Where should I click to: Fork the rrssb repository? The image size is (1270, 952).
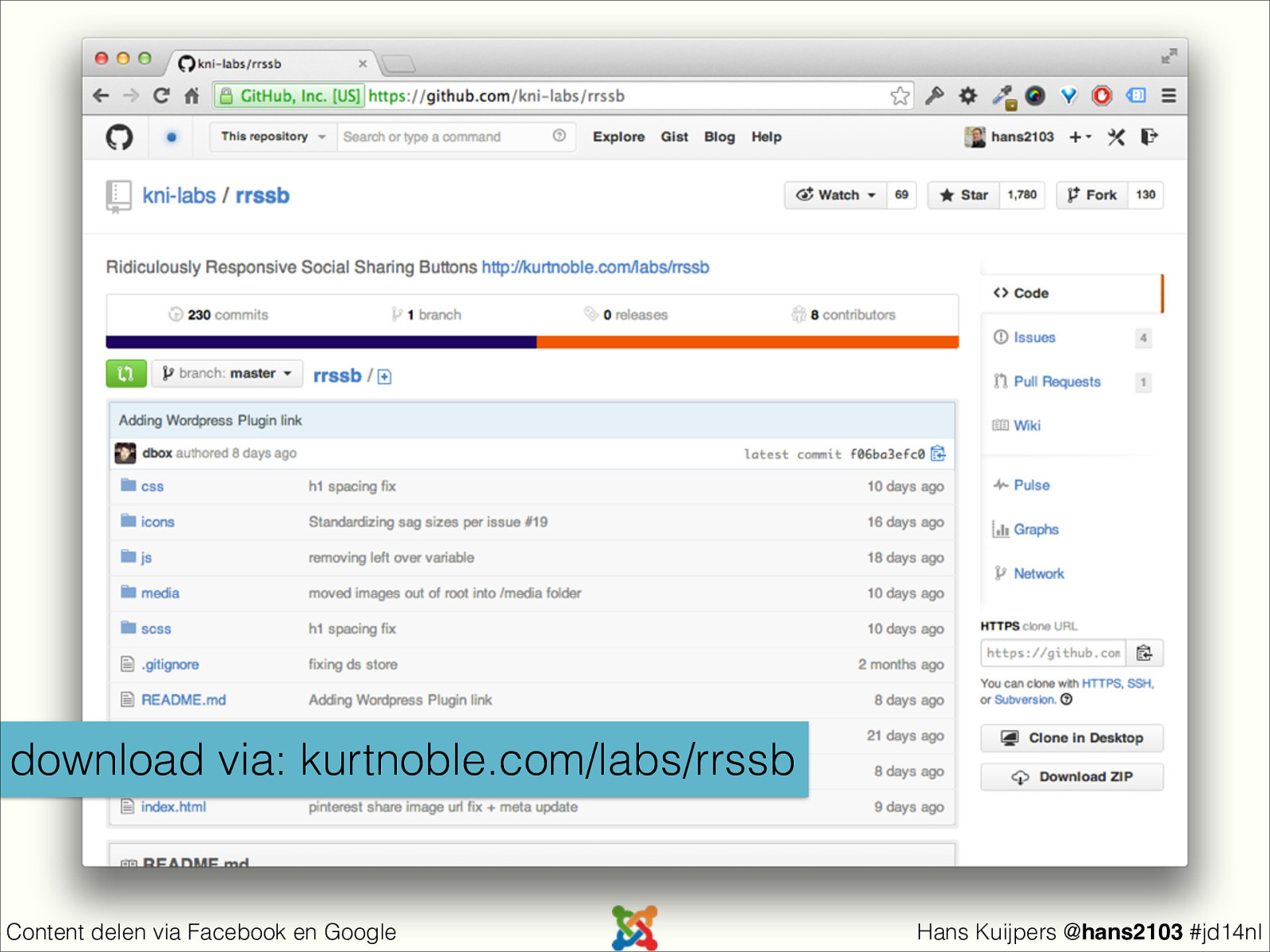point(1091,195)
